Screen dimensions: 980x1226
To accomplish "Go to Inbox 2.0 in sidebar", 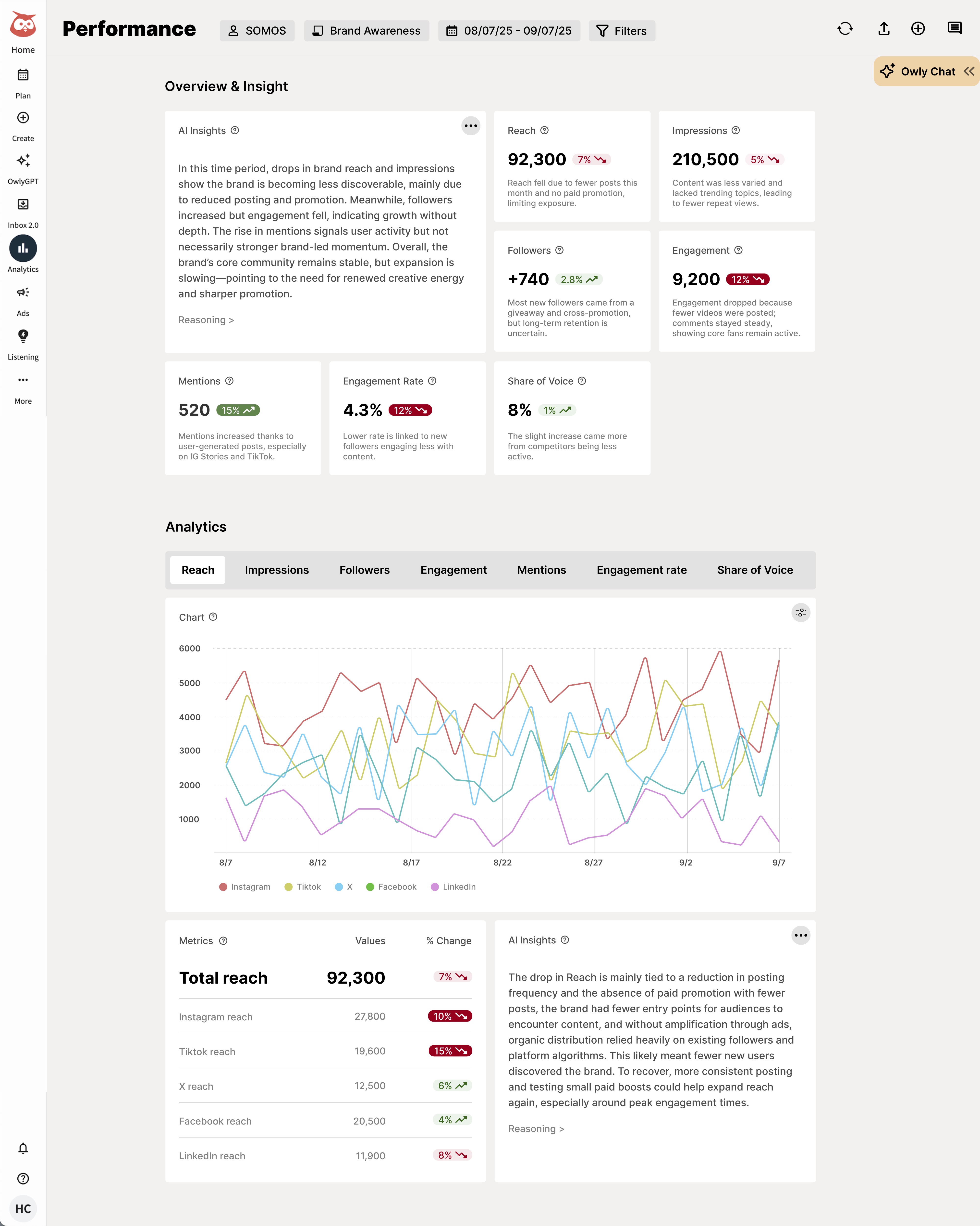I will pos(23,205).
